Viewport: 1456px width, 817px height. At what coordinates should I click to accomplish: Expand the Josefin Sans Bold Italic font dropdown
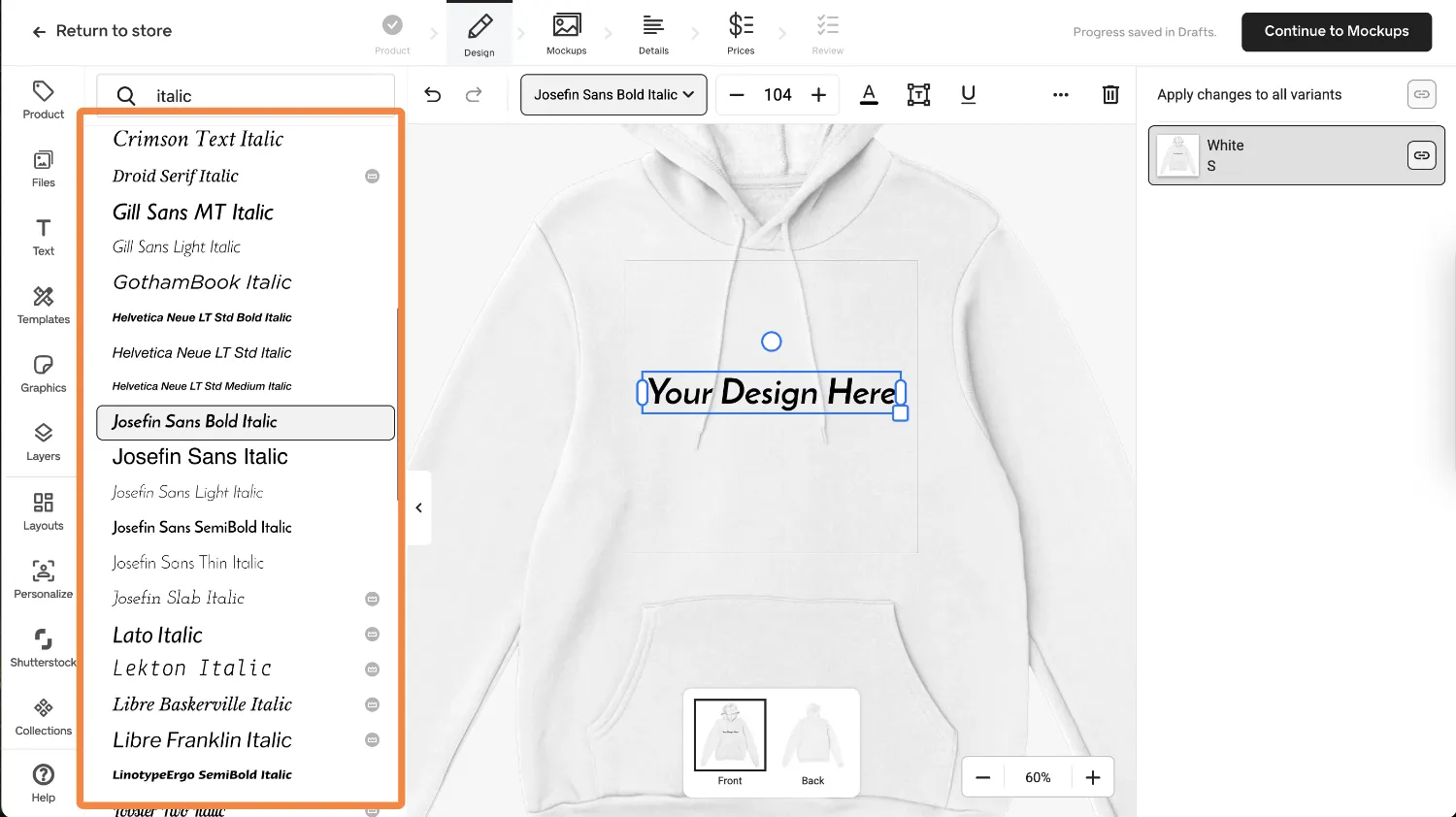(x=613, y=95)
